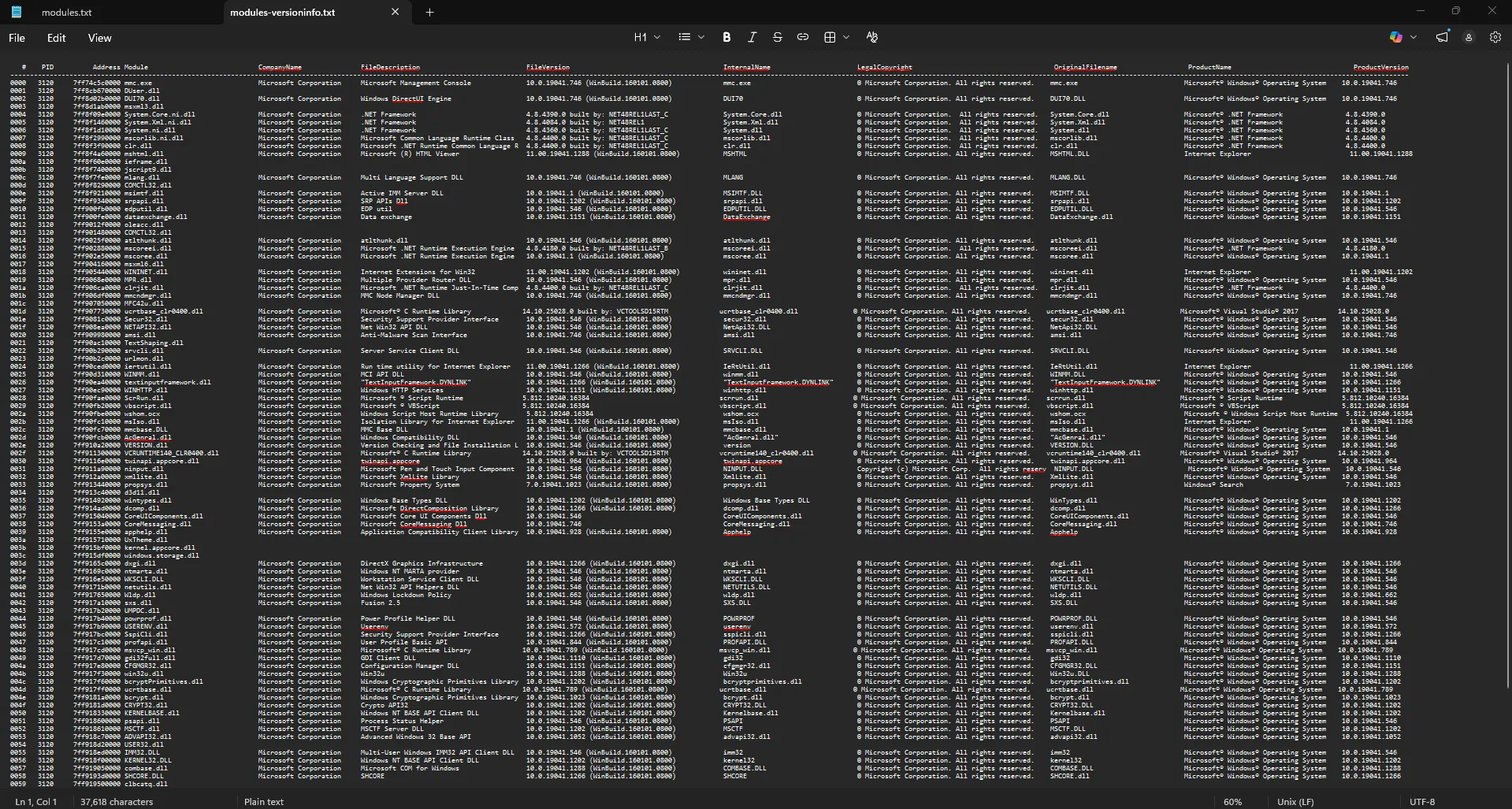The height and width of the screenshot is (809, 1512).
Task: Open the announcements megaphone icon
Action: click(1442, 37)
